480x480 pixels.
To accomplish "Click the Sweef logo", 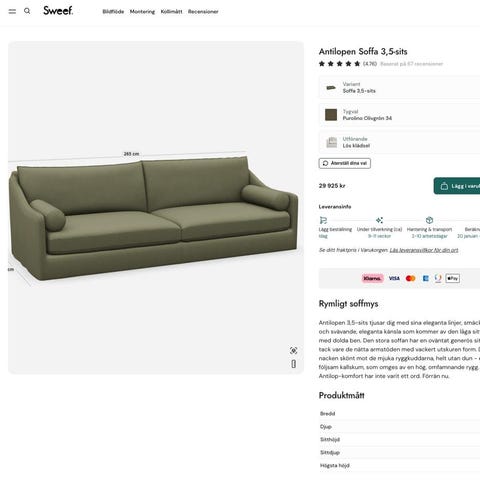I will (x=58, y=11).
